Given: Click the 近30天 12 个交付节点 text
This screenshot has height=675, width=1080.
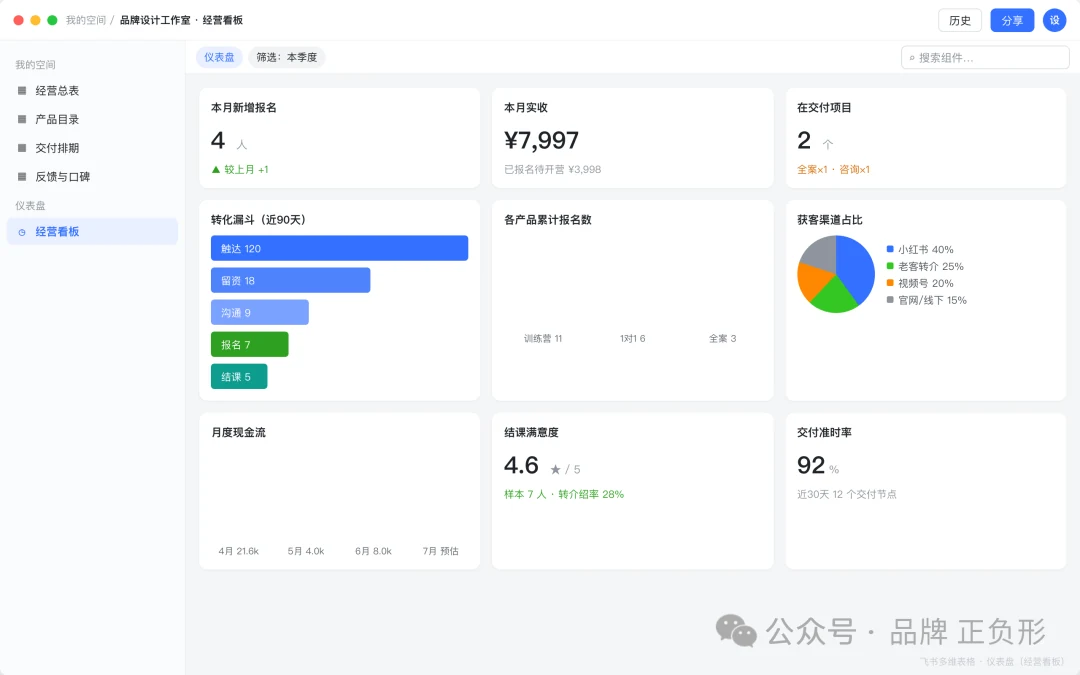Looking at the screenshot, I should click(x=847, y=494).
